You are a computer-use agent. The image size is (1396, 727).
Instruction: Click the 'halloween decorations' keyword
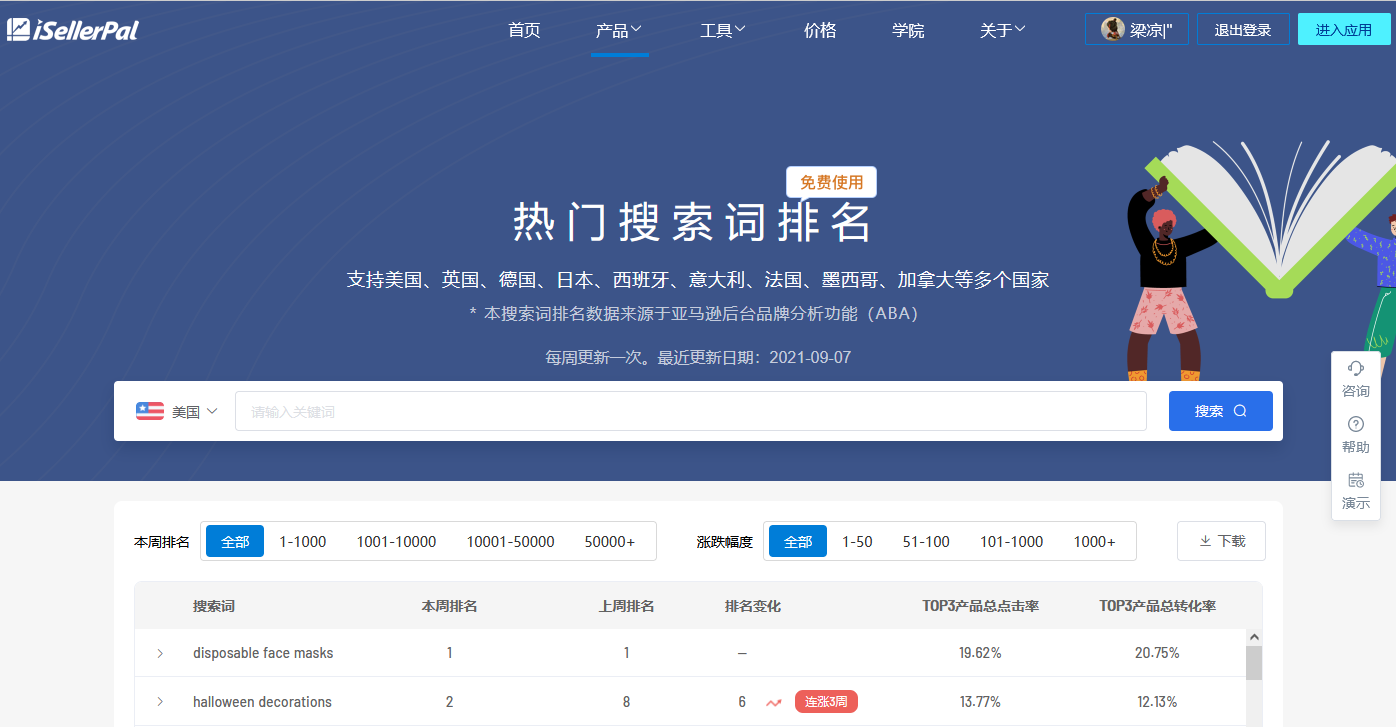pos(262,702)
